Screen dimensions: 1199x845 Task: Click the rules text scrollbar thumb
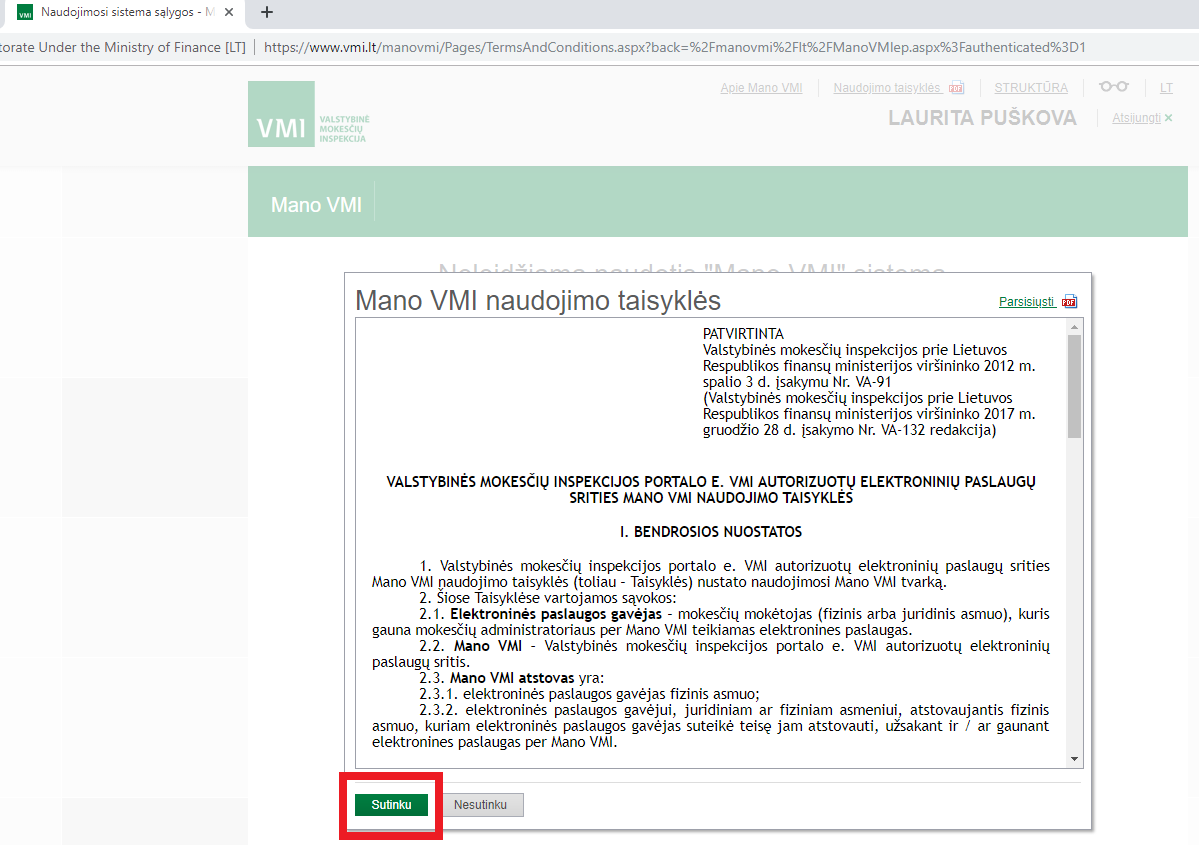pos(1074,387)
